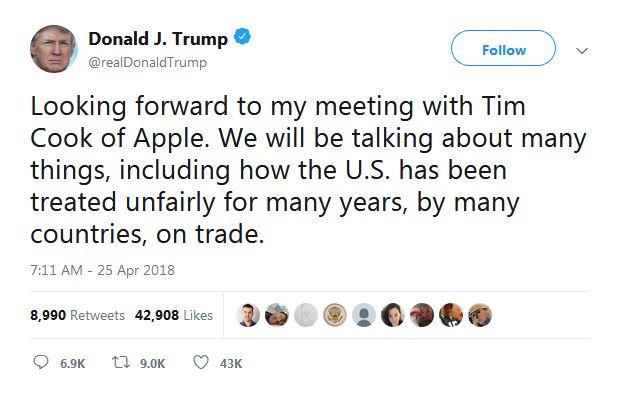
Task: Click the default gray silhouette liker avatar
Action: pyautogui.click(x=363, y=315)
